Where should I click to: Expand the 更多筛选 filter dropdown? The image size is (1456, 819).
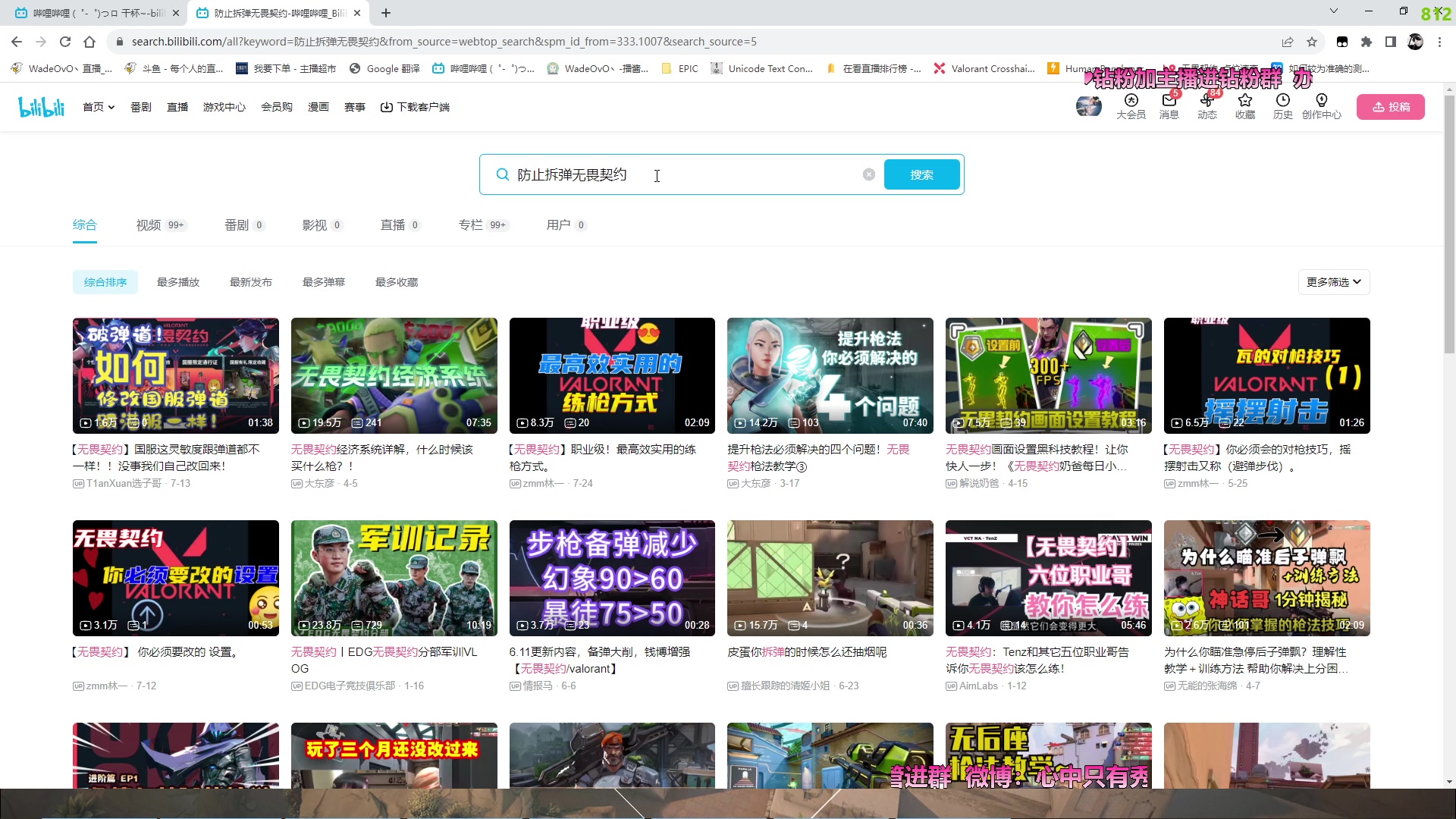pyautogui.click(x=1333, y=282)
